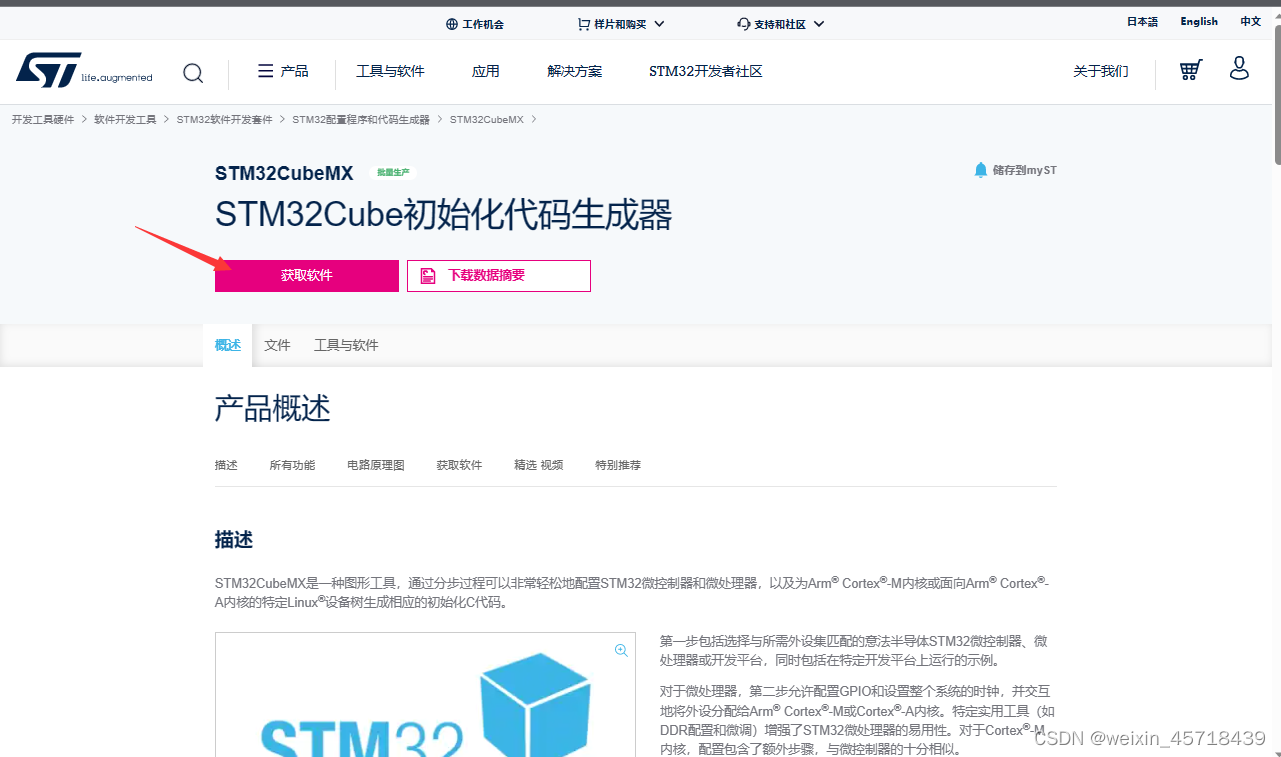Screen dimensions: 1281x757
Task: Switch language to English
Action: coord(1198,21)
